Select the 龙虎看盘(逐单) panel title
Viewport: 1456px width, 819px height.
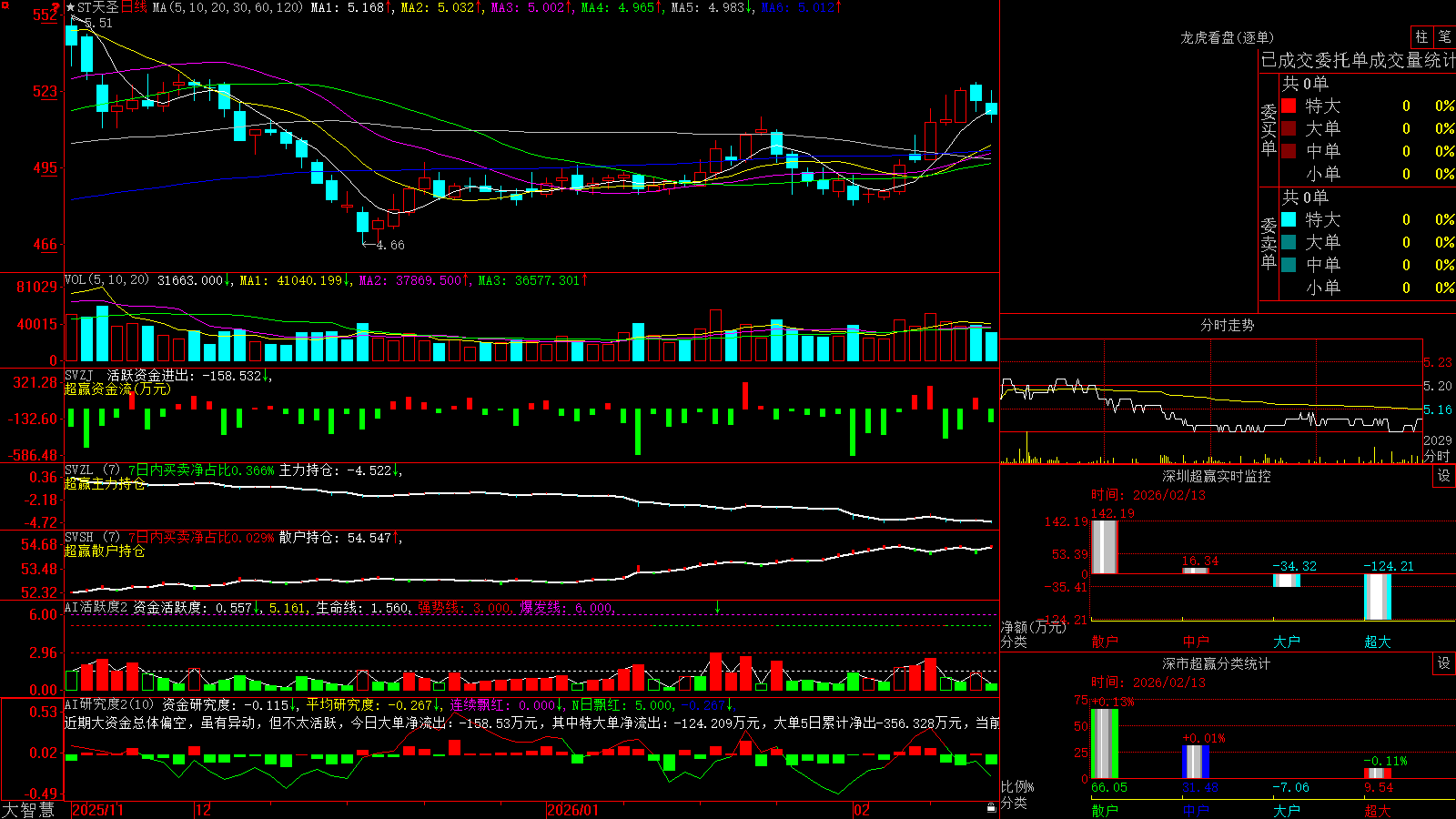click(1227, 37)
